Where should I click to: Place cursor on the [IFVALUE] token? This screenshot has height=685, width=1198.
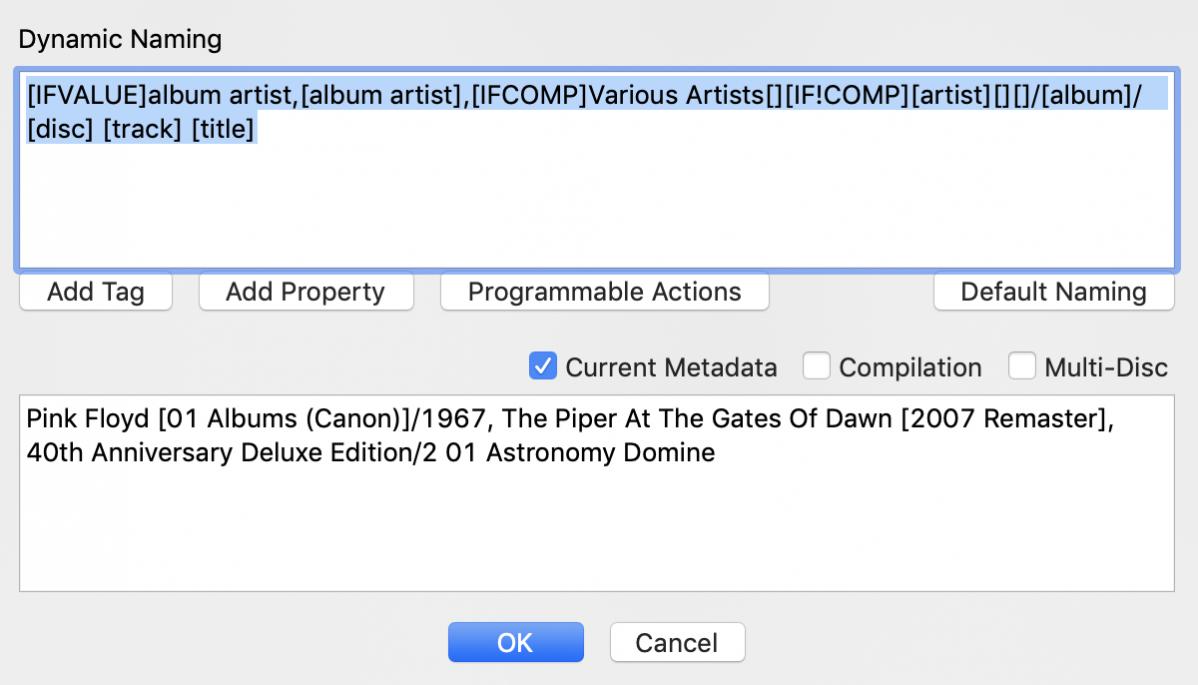(x=87, y=96)
